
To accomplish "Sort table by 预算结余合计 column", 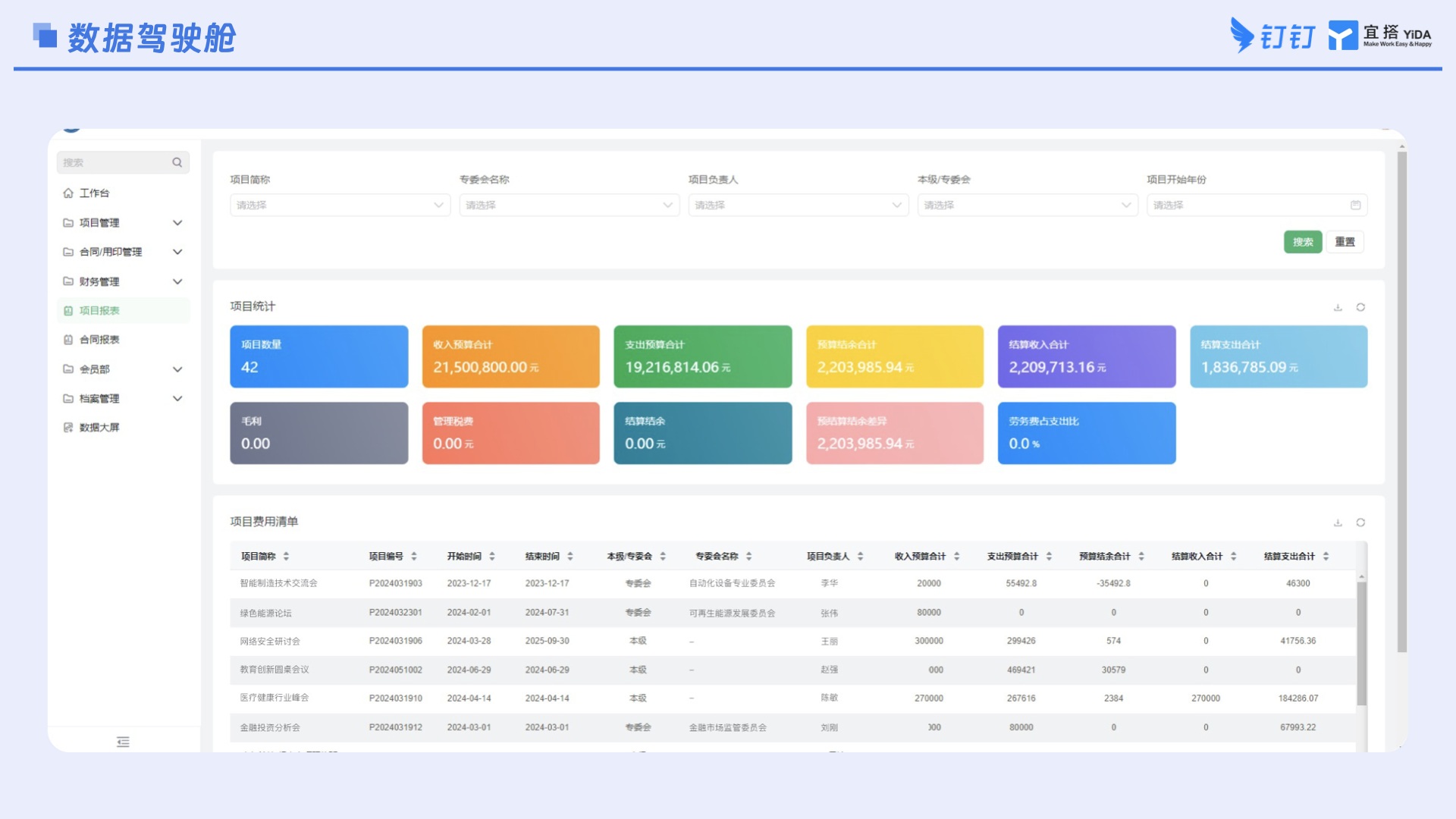I will coord(1141,556).
